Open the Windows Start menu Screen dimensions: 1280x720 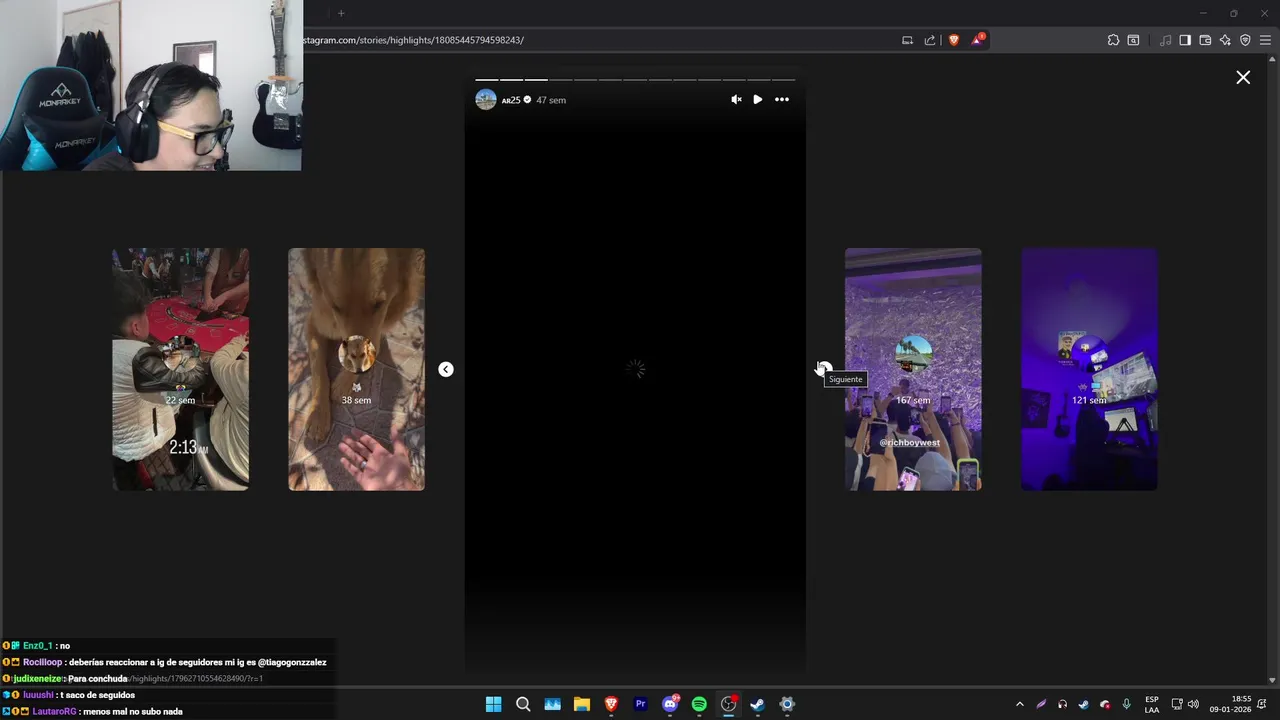[x=493, y=704]
